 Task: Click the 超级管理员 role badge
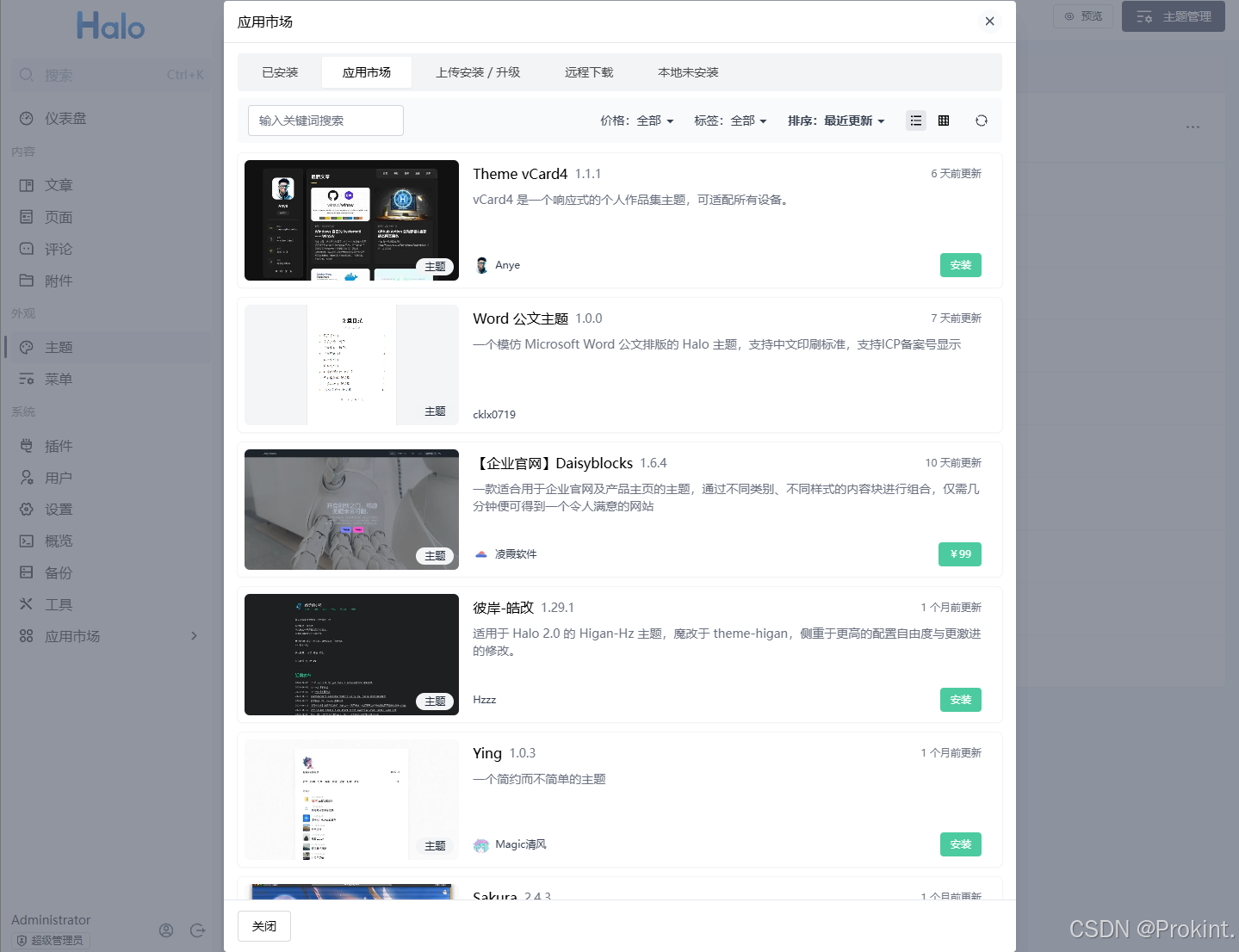tap(53, 941)
